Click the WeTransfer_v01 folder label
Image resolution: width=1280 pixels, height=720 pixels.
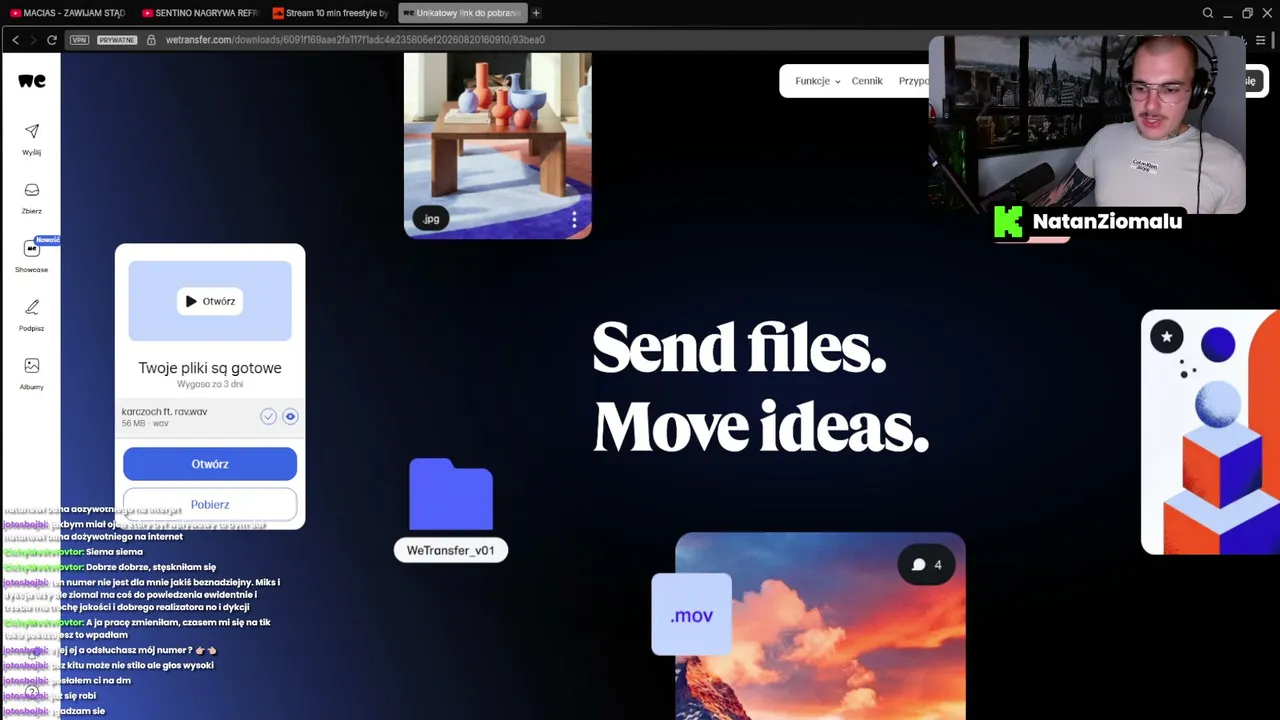point(451,550)
